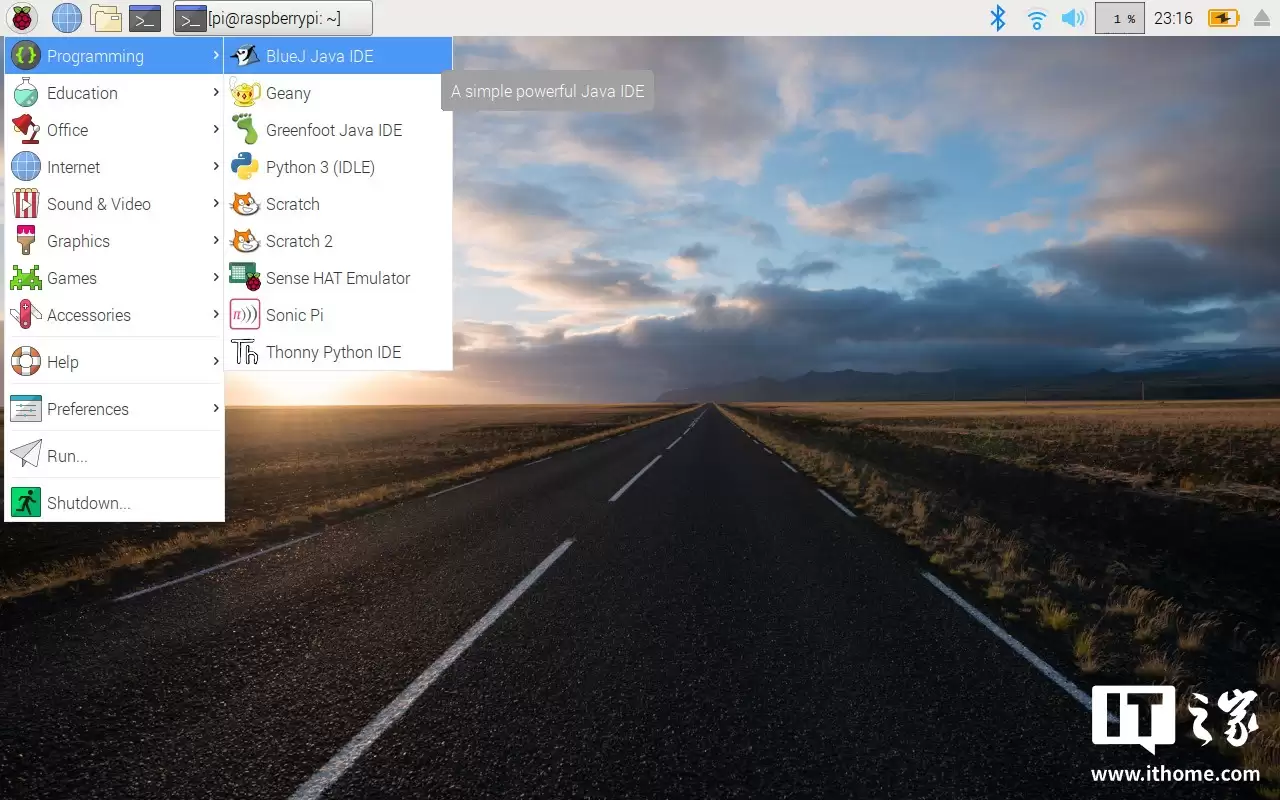The width and height of the screenshot is (1280, 800).
Task: Click Shutdown... in the menu
Action: tap(90, 503)
